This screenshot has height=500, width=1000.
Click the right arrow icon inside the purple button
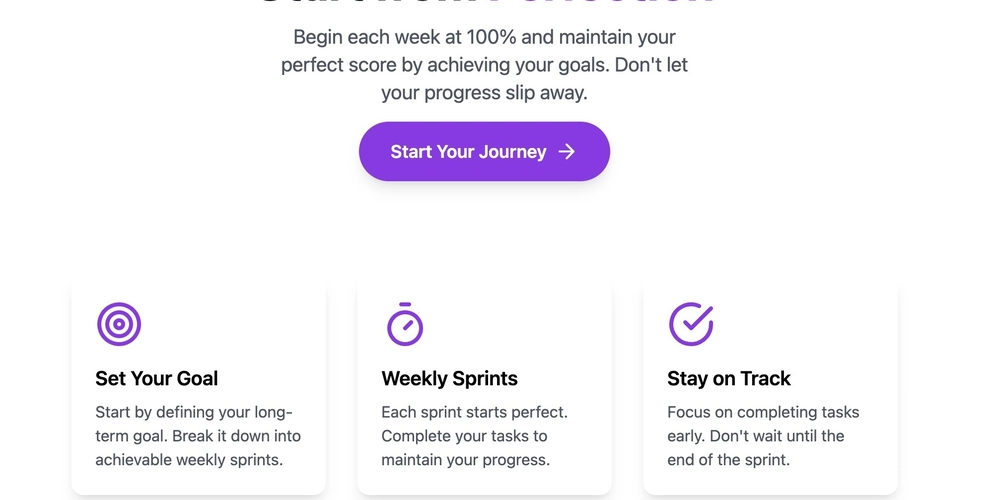566,151
